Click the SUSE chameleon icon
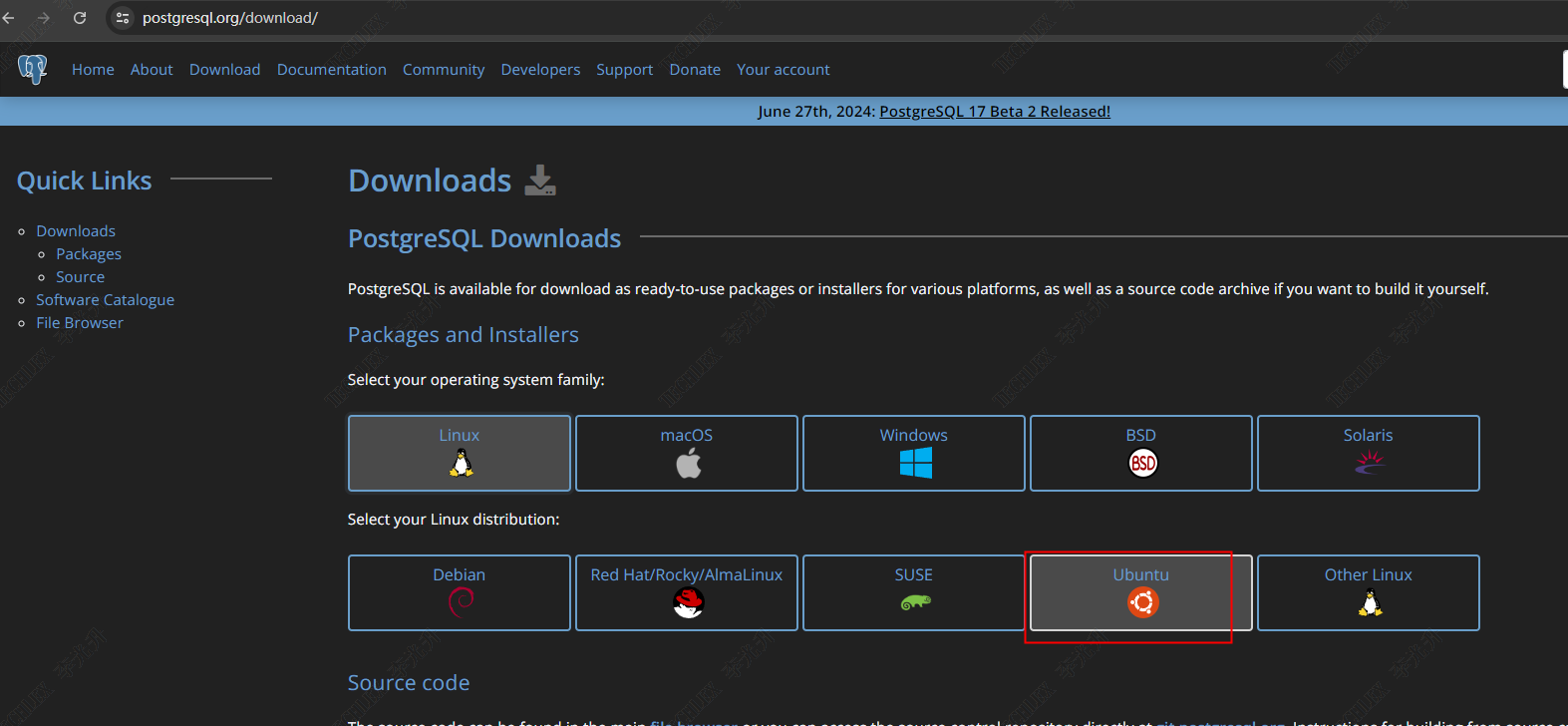Screen dimensions: 1568x726 [915, 602]
